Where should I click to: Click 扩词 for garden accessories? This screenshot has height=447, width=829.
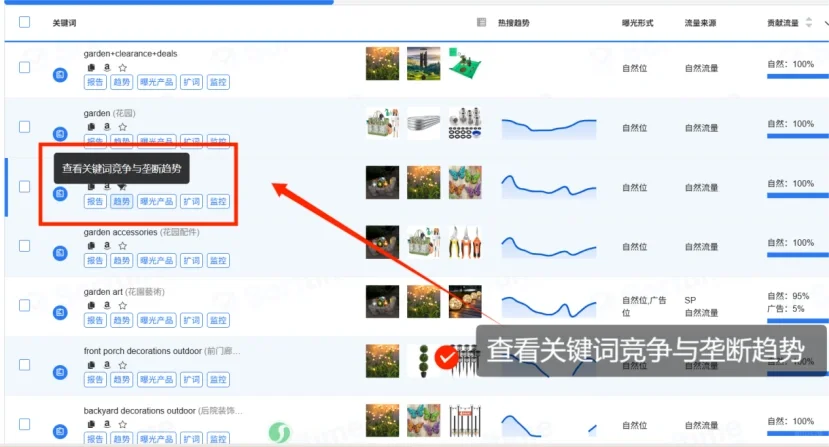coord(191,260)
